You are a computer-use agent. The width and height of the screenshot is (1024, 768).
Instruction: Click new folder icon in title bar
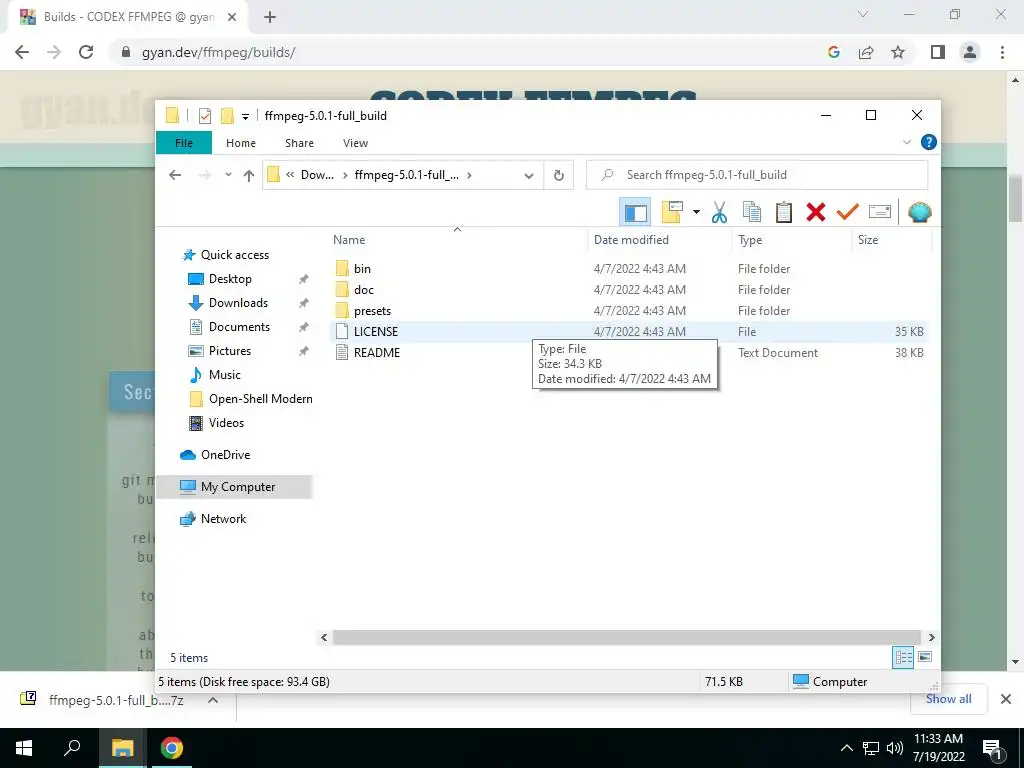click(227, 116)
